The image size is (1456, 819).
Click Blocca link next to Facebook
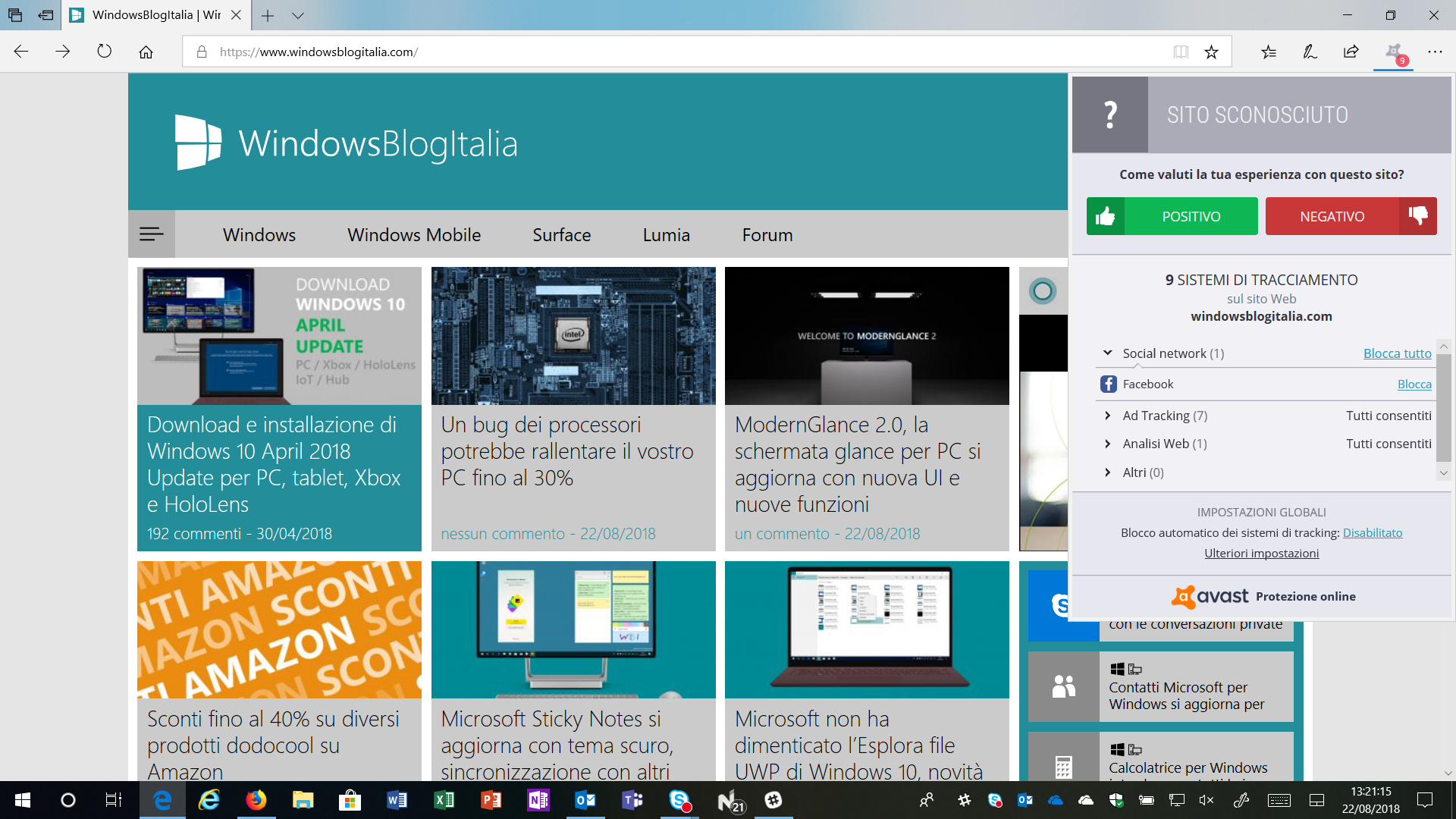1414,384
